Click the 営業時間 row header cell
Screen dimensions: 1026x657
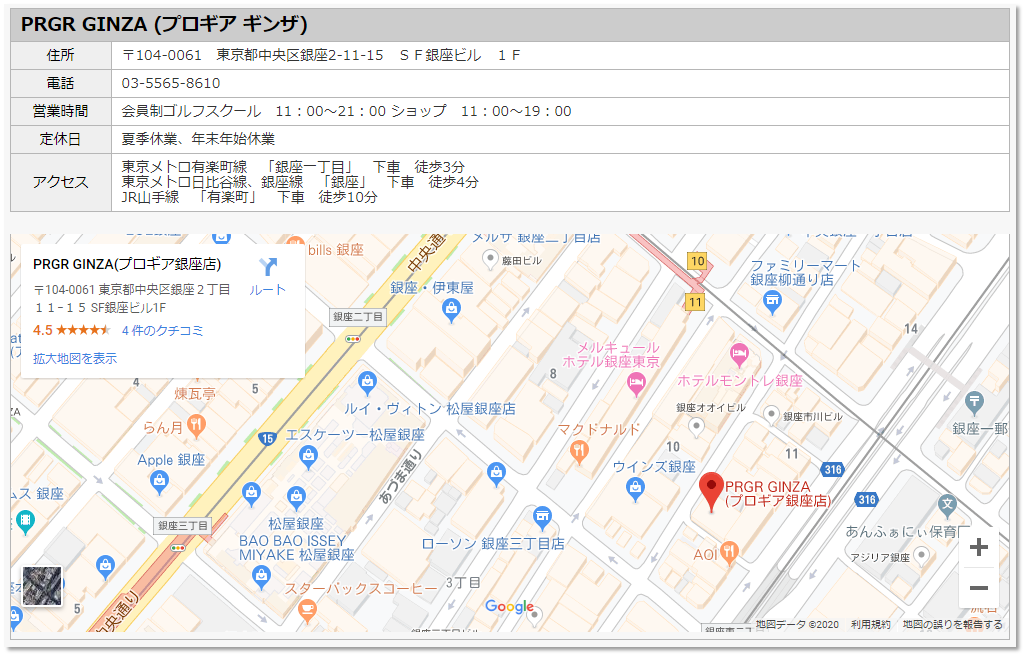coord(61,112)
